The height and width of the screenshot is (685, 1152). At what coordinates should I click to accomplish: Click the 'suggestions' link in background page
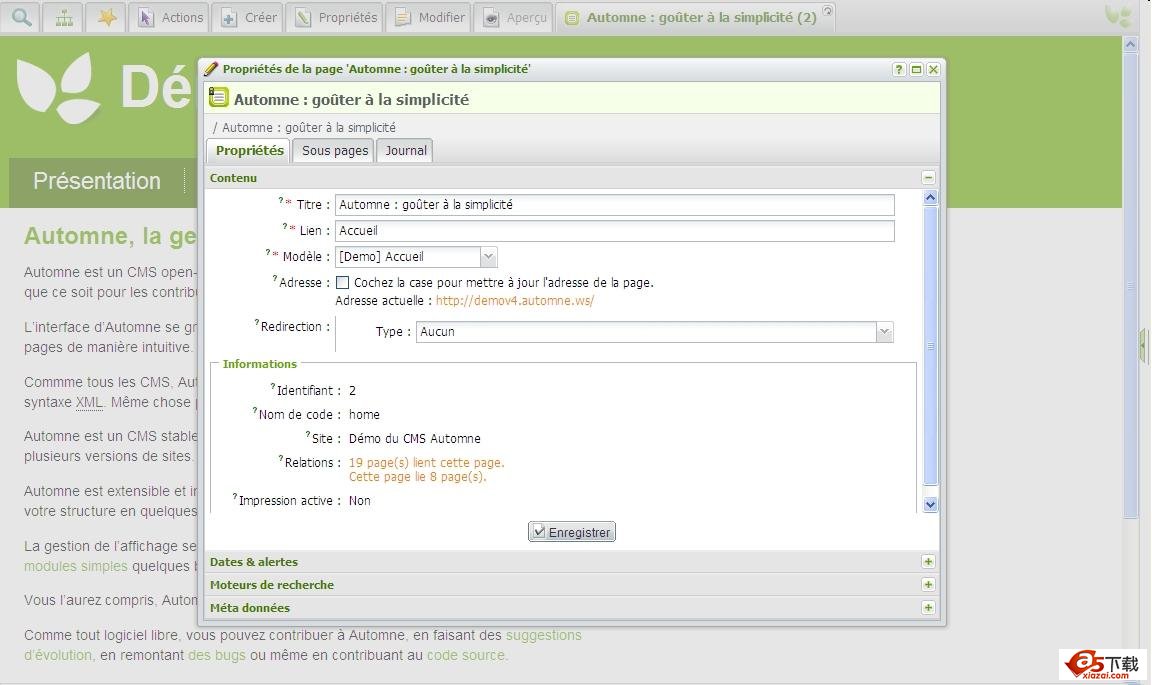544,635
